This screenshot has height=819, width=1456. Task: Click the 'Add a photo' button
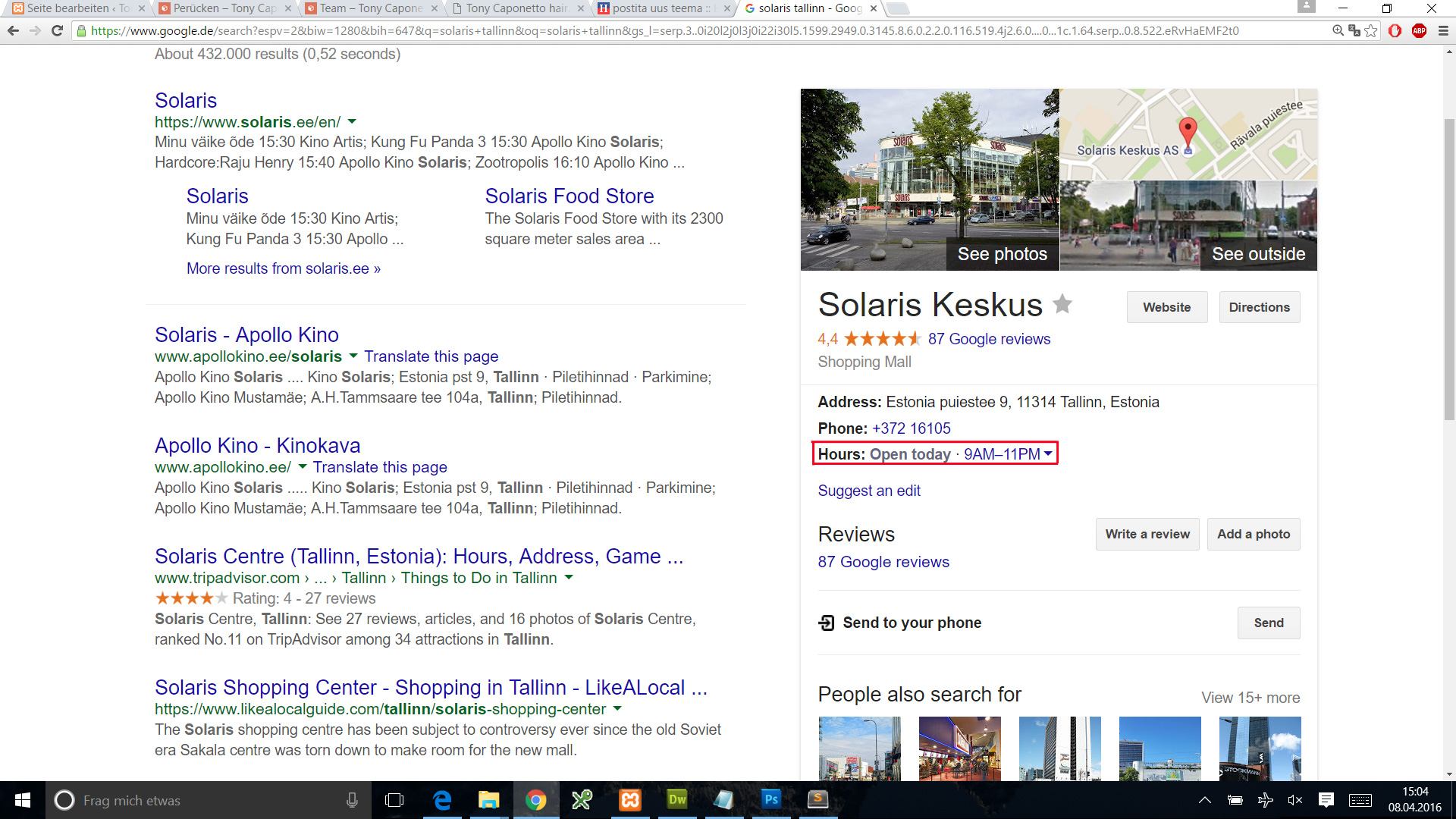(1254, 534)
